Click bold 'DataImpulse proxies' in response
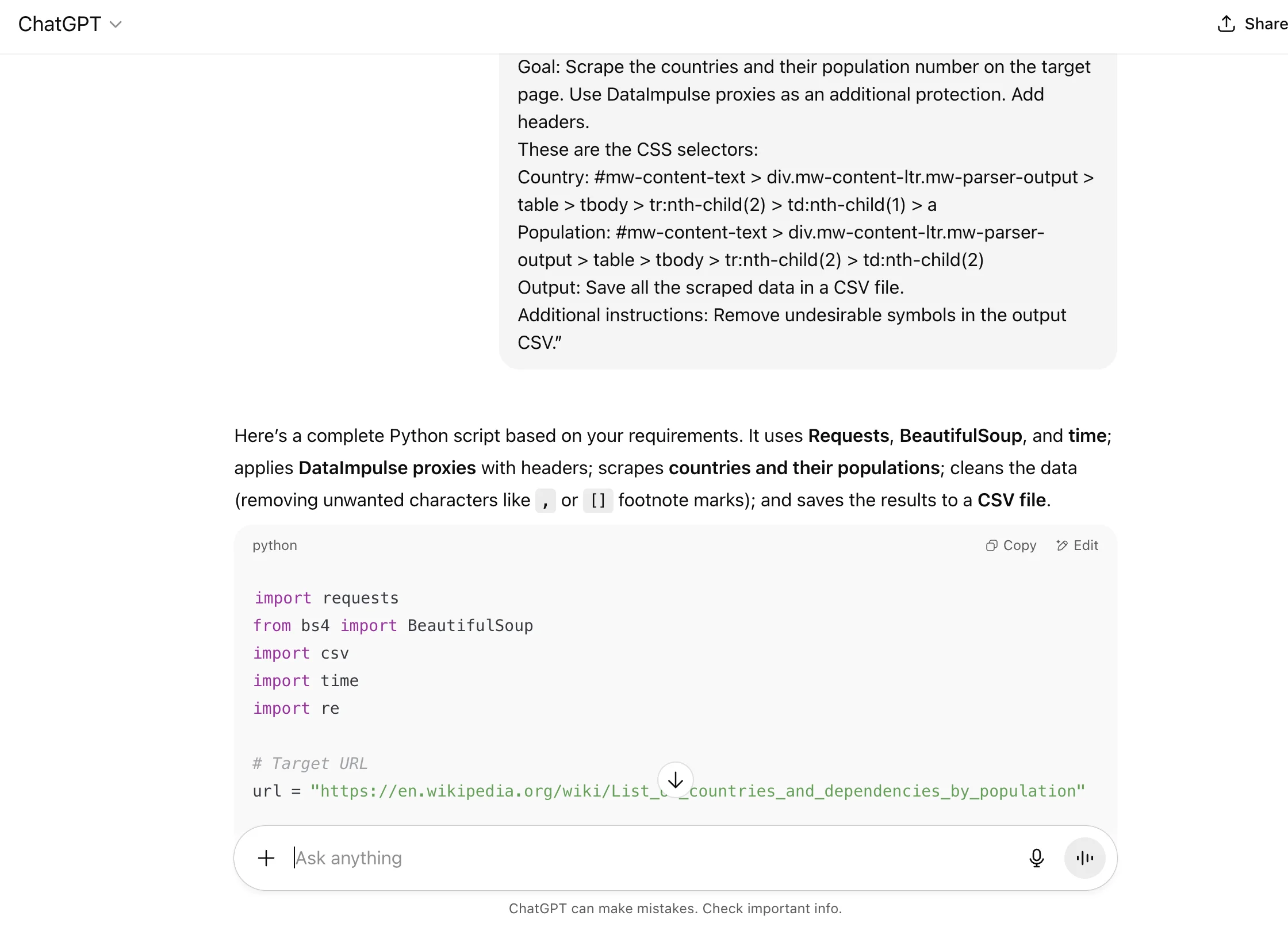Screen dimensions: 1288x927 387,468
